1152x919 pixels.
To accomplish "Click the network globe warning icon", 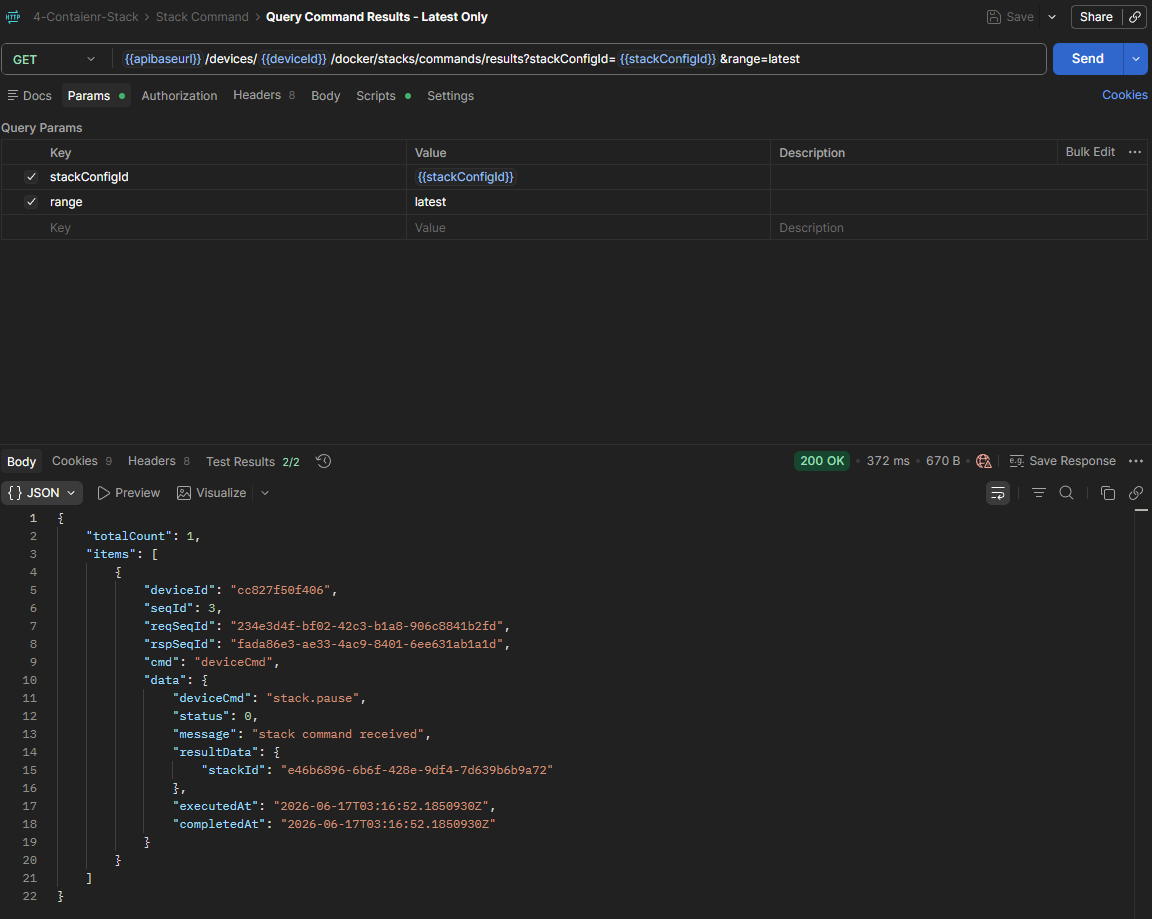I will point(984,461).
